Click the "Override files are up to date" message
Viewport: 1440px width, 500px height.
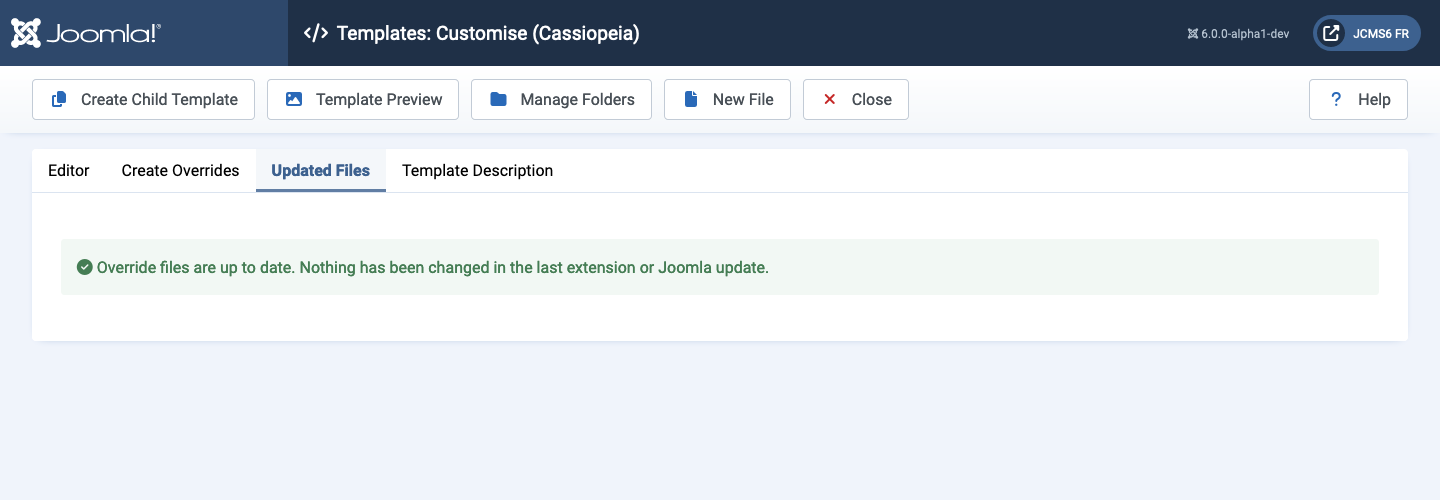coord(432,267)
